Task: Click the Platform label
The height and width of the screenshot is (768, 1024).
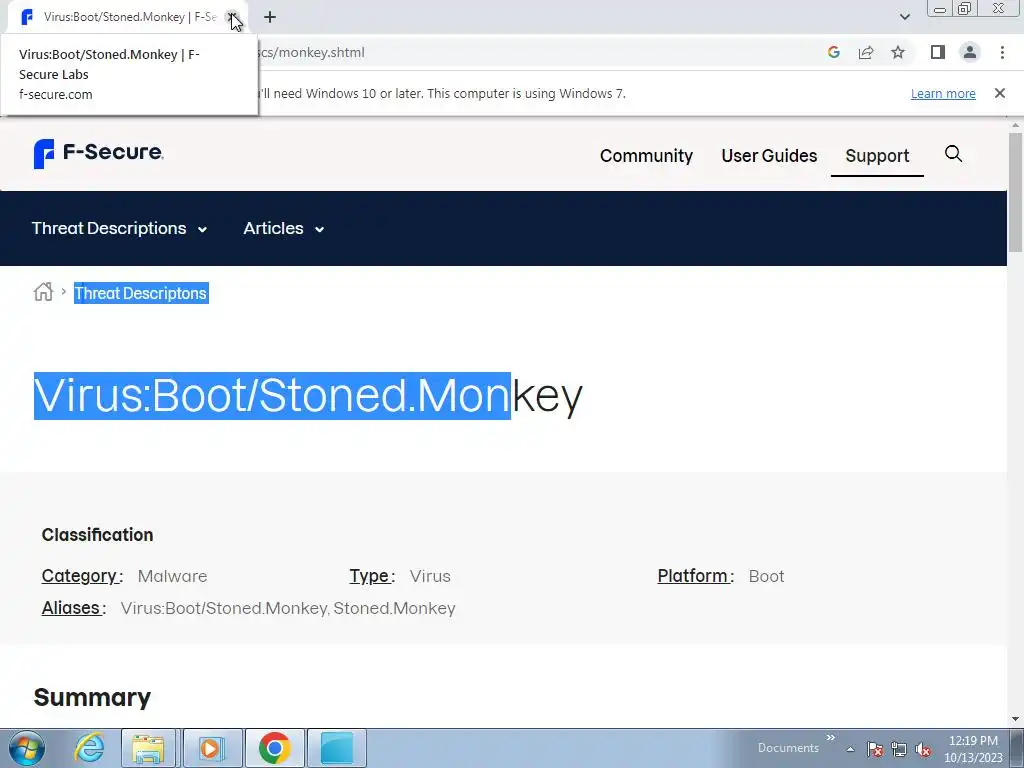Action: tap(696, 576)
